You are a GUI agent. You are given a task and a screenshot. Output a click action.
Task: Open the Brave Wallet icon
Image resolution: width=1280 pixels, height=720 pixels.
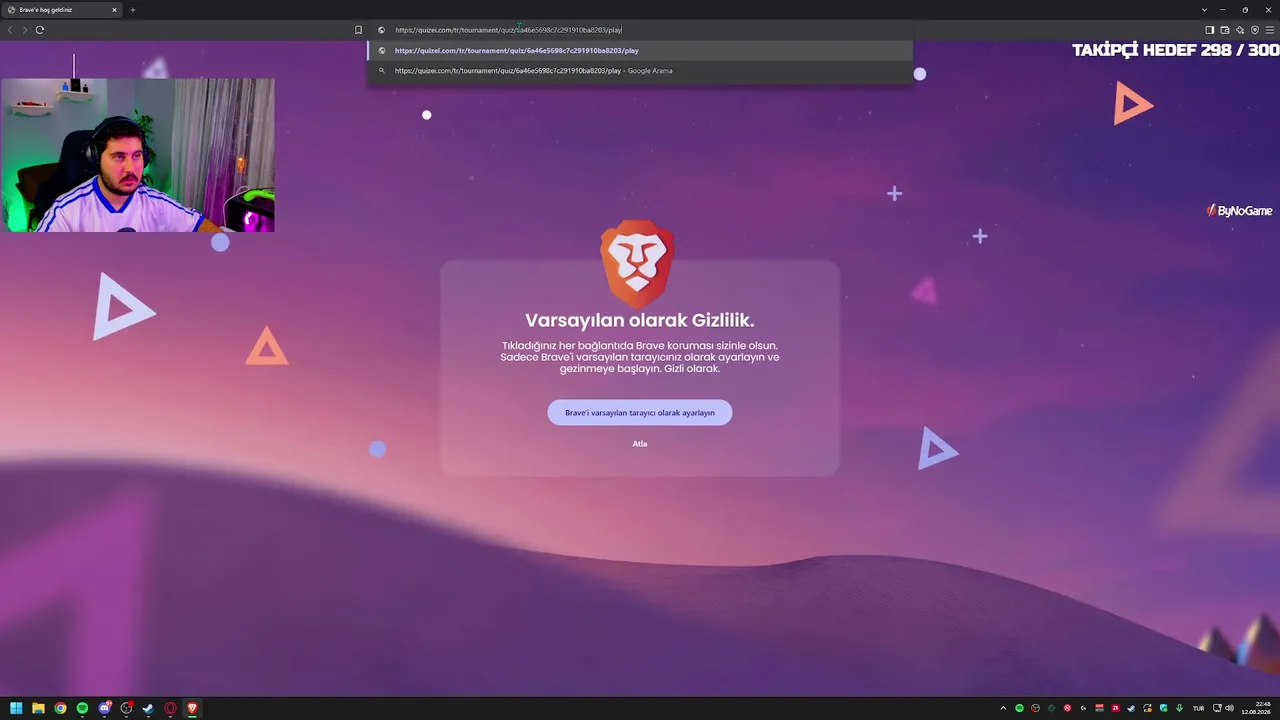tap(1225, 30)
